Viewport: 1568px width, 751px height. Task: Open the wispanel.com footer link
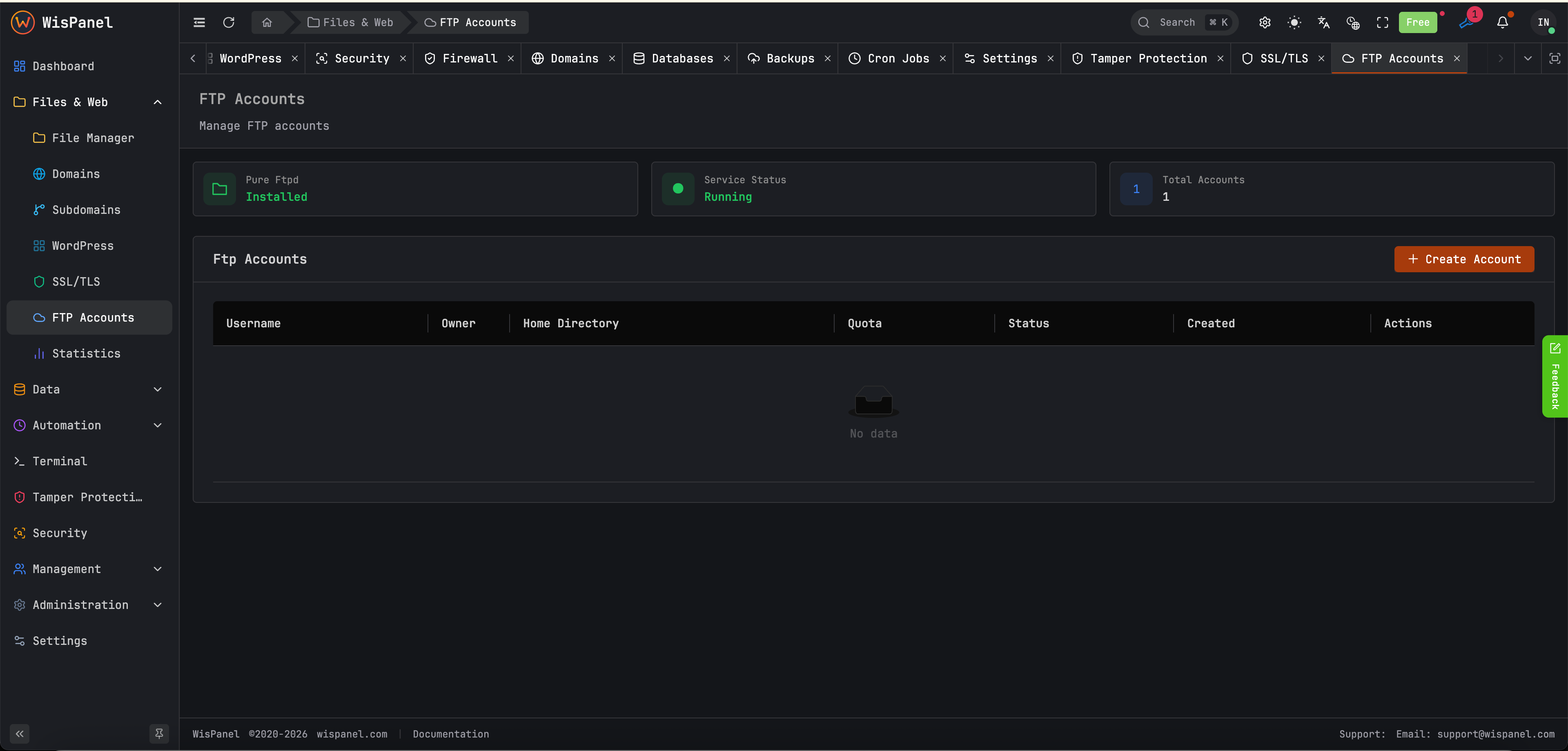[x=352, y=734]
